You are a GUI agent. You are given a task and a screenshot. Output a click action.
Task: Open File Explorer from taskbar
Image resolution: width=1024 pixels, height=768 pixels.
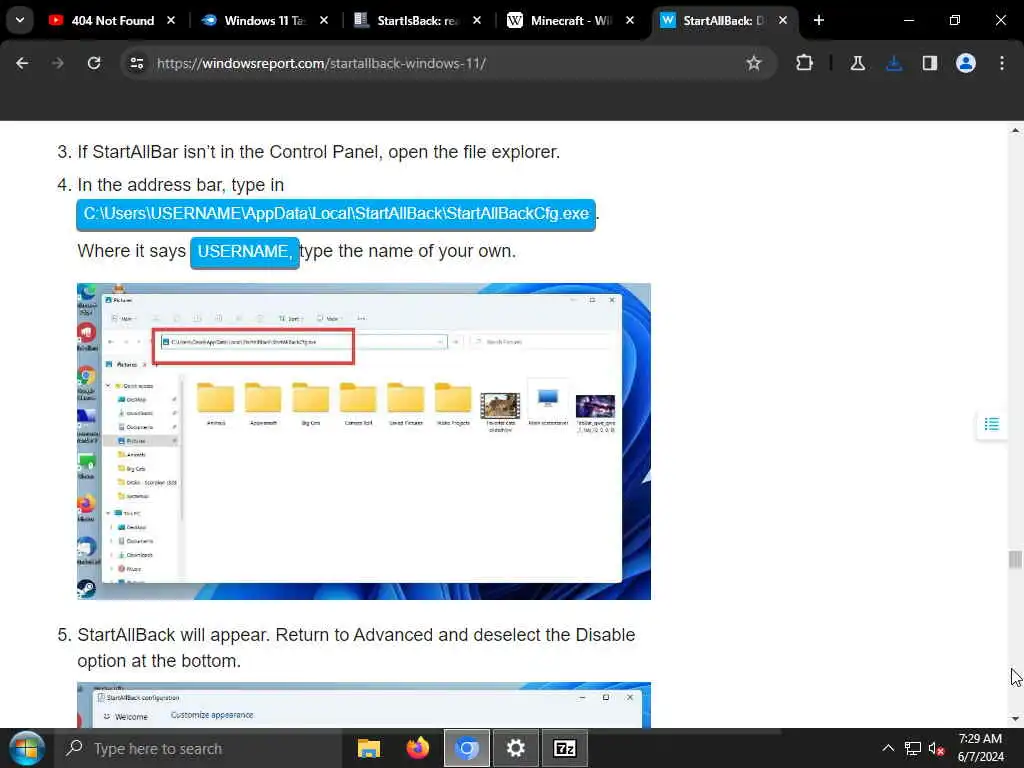point(369,748)
